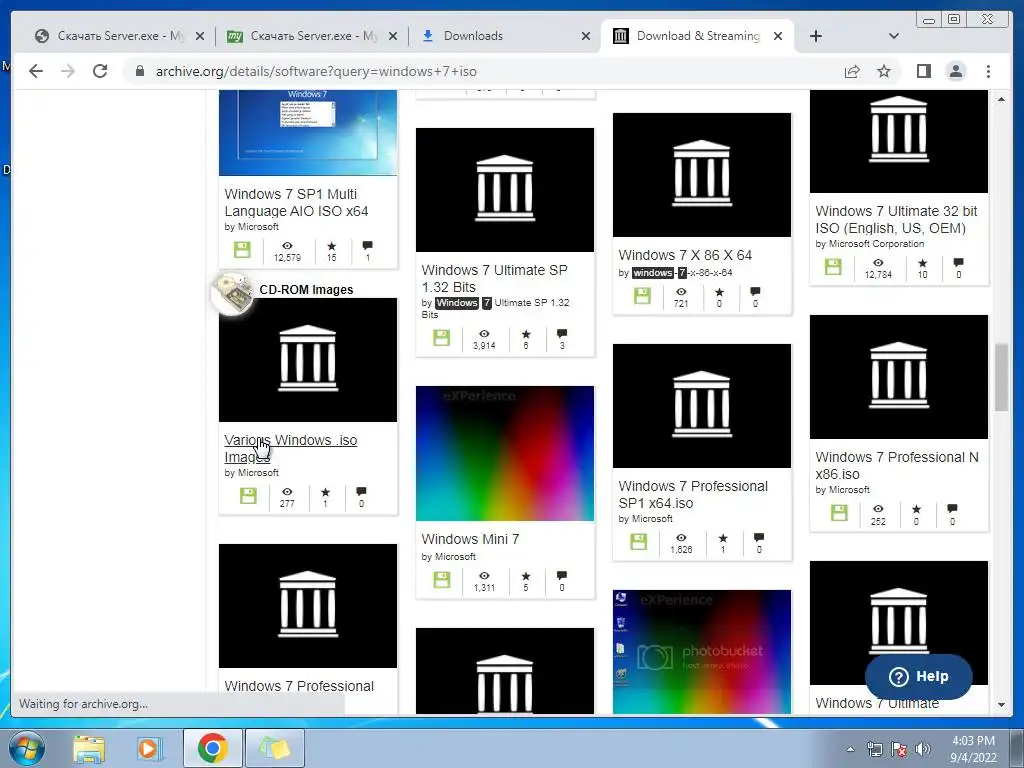Expand the tab search dropdown arrow
This screenshot has height=768, width=1024.
click(894, 36)
